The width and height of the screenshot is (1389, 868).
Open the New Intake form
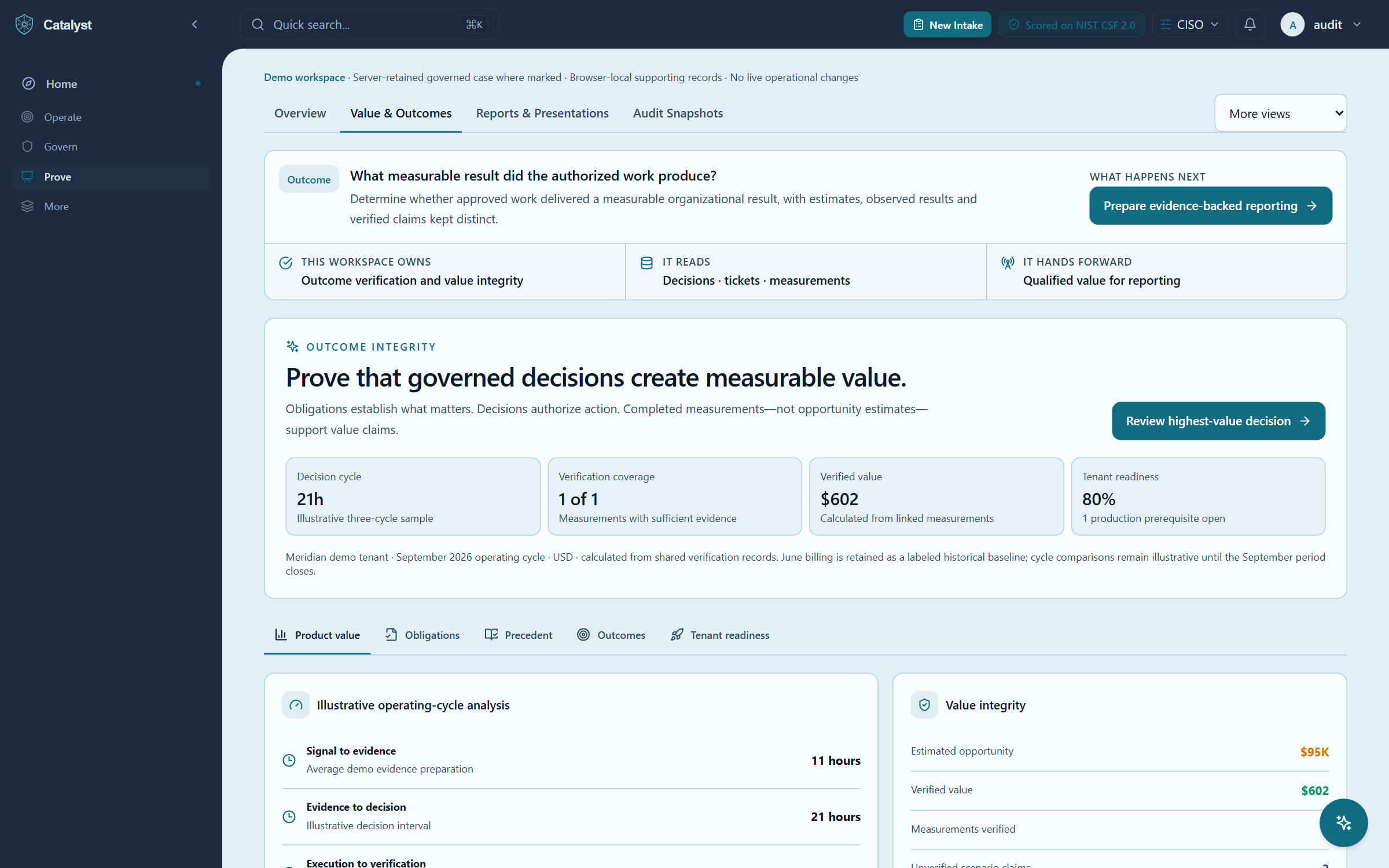coord(947,24)
